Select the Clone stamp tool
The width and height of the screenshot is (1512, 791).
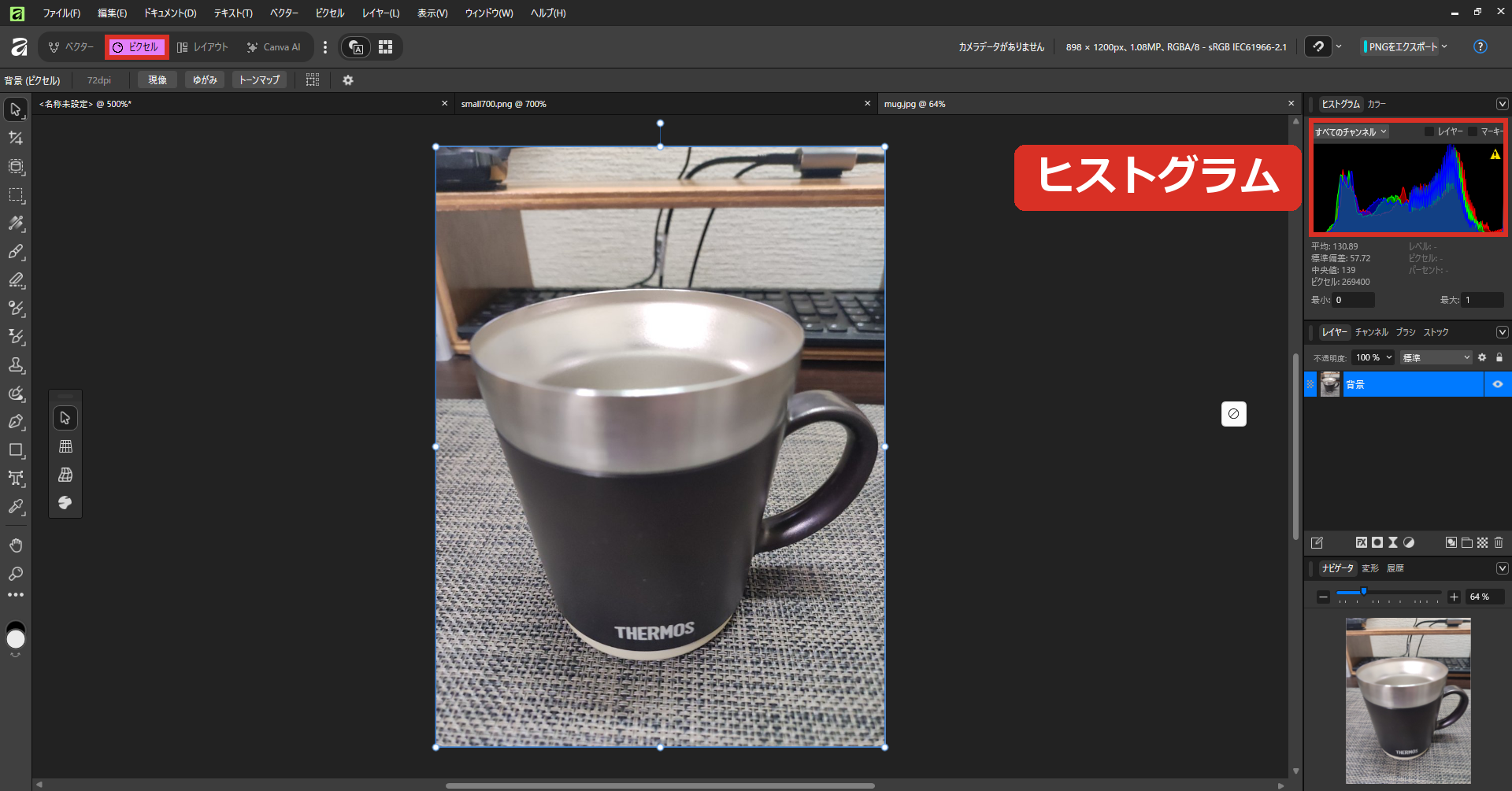16,365
